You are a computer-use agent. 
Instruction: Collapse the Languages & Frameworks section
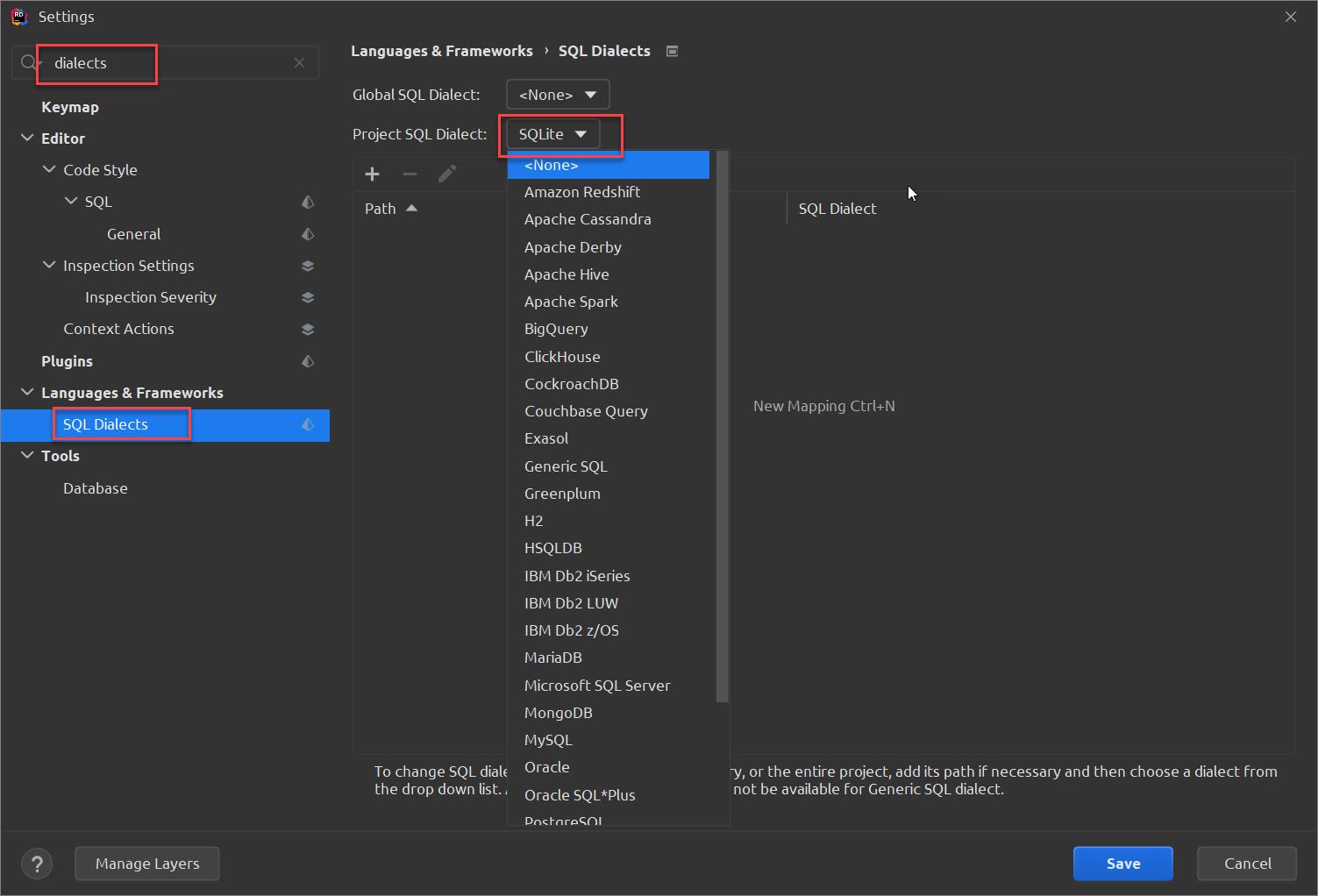(x=26, y=392)
